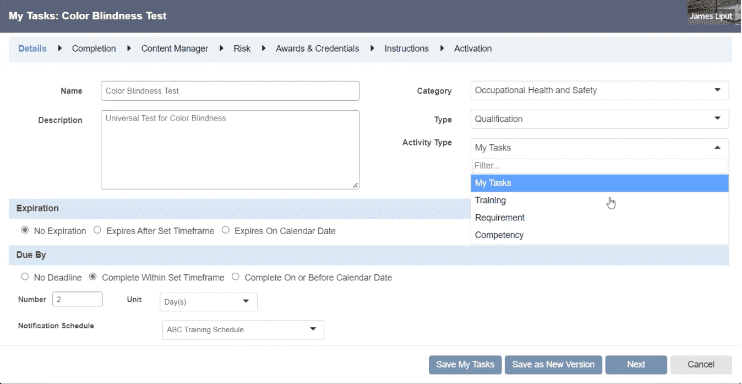Click the Activity Type Filter field

coord(600,166)
